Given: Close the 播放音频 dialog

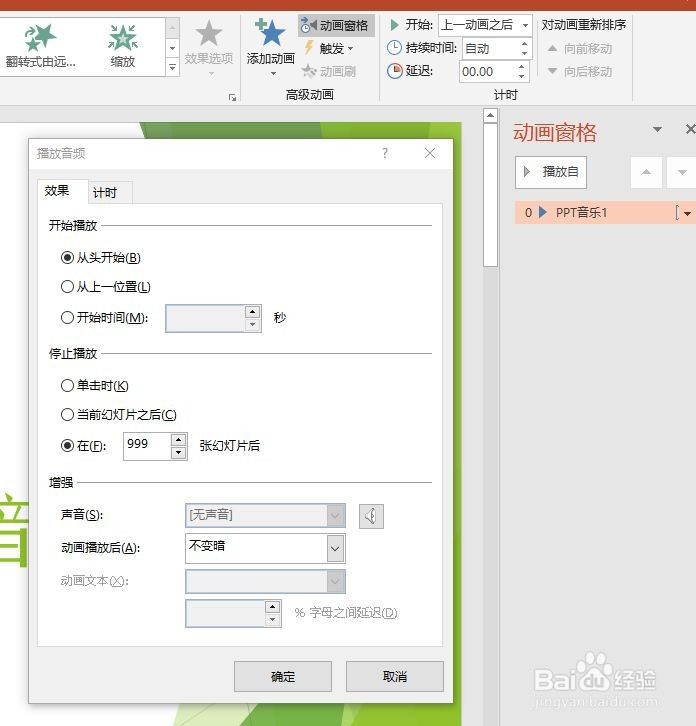Looking at the screenshot, I should [430, 153].
